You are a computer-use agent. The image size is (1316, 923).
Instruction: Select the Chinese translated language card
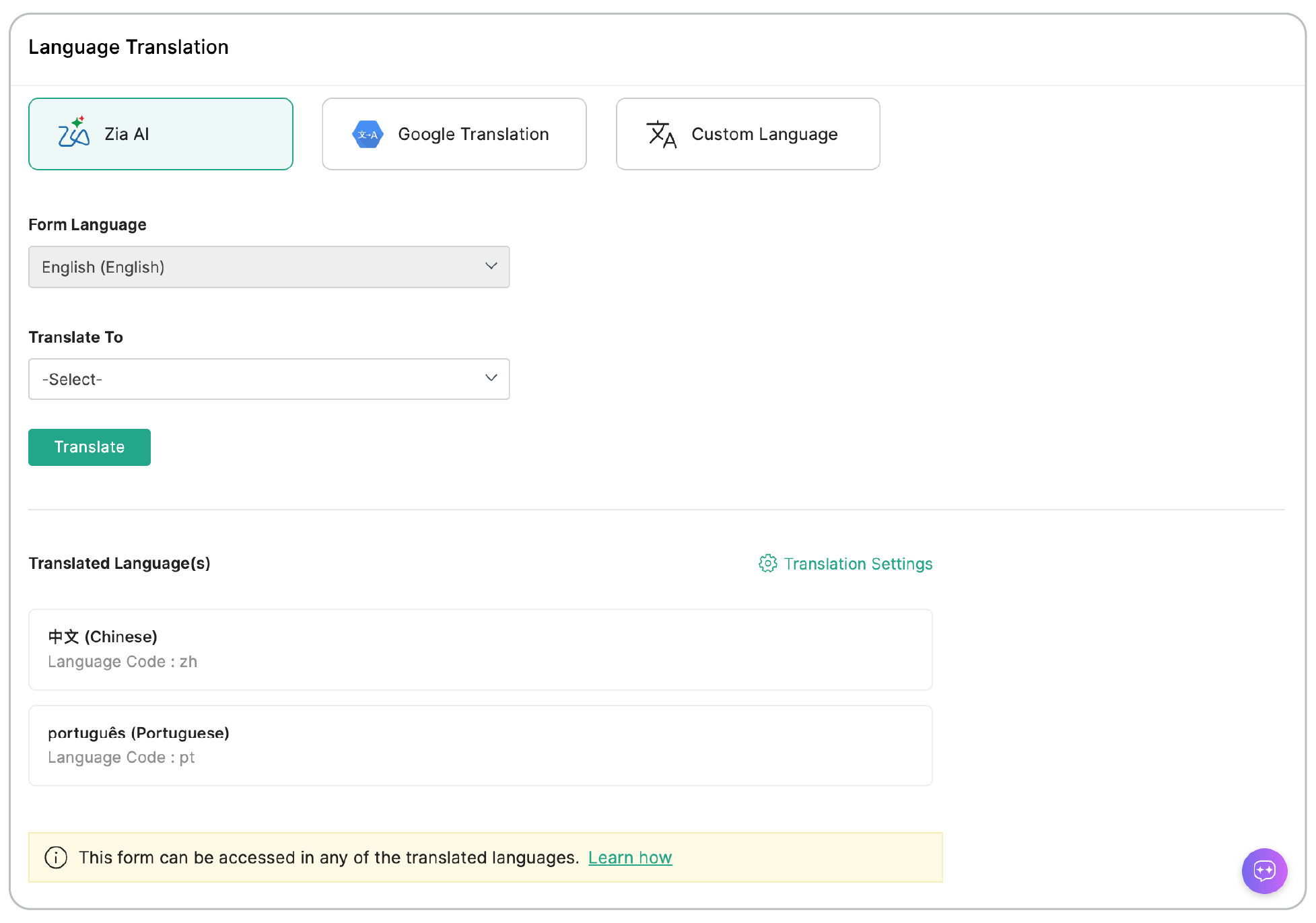(481, 650)
